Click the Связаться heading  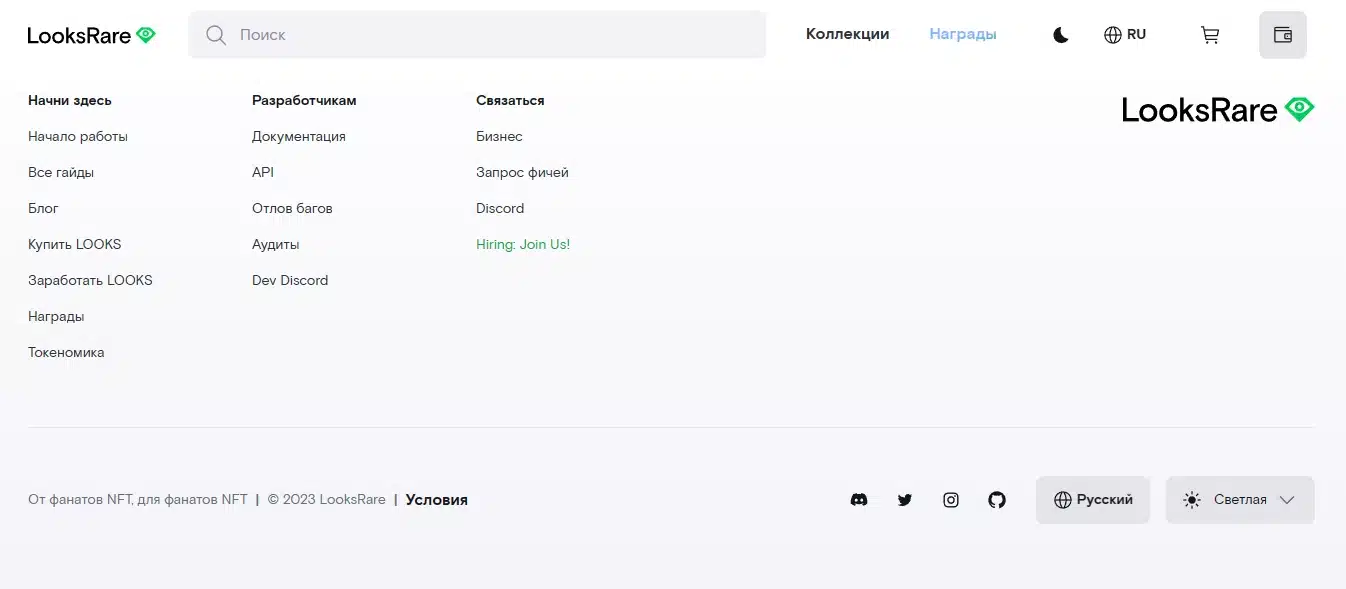[510, 101]
